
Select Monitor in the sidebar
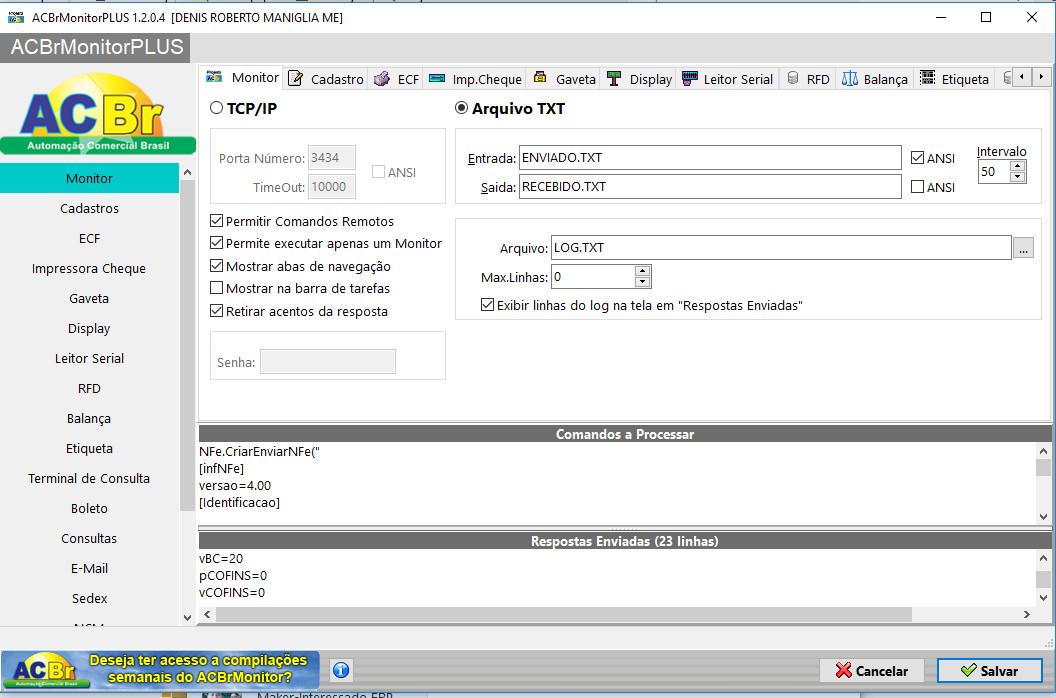click(90, 178)
